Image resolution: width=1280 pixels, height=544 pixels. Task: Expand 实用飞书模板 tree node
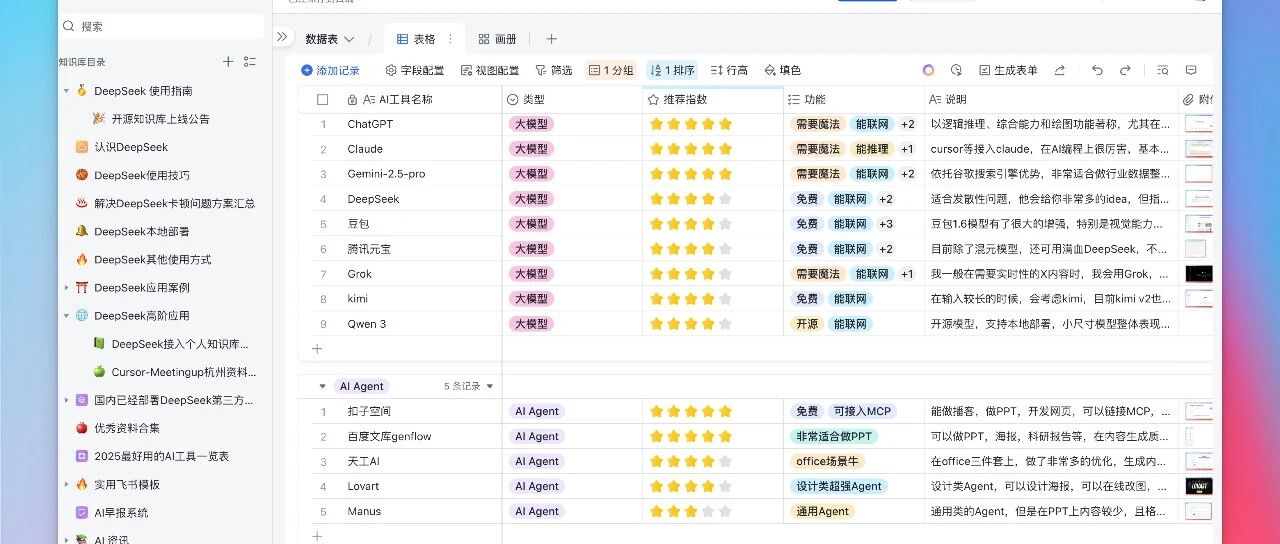(66, 484)
